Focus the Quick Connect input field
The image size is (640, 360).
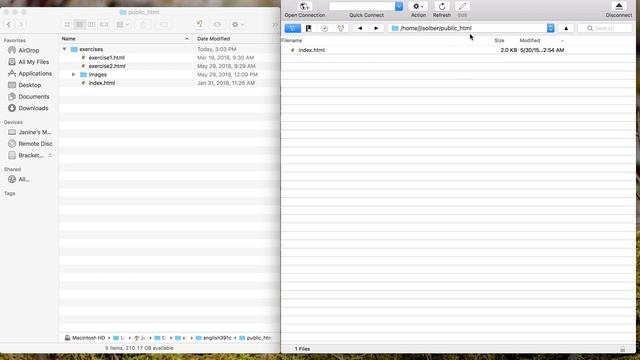pos(362,6)
